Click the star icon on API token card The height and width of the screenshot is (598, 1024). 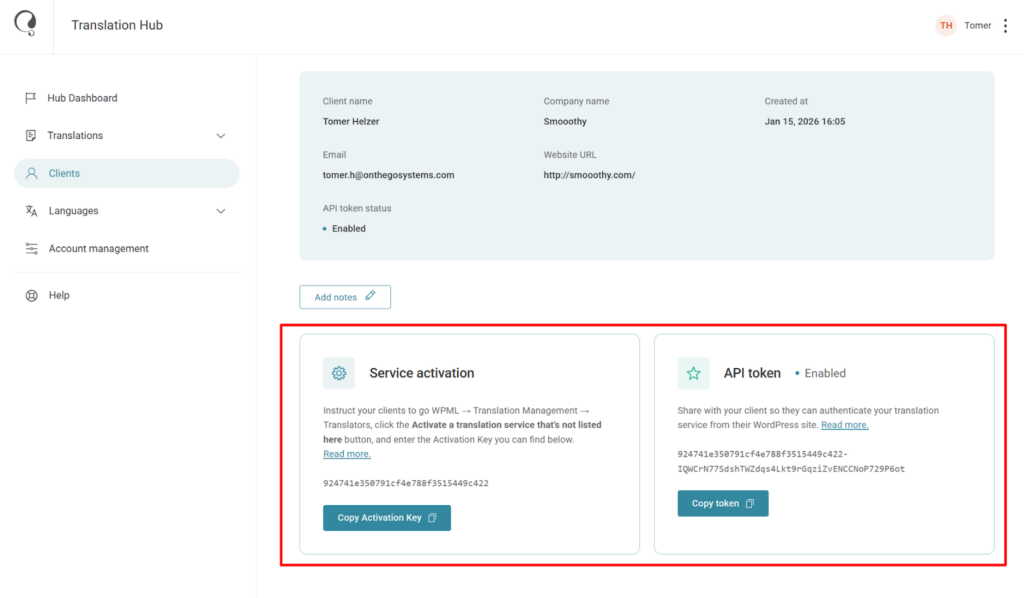[x=694, y=372]
